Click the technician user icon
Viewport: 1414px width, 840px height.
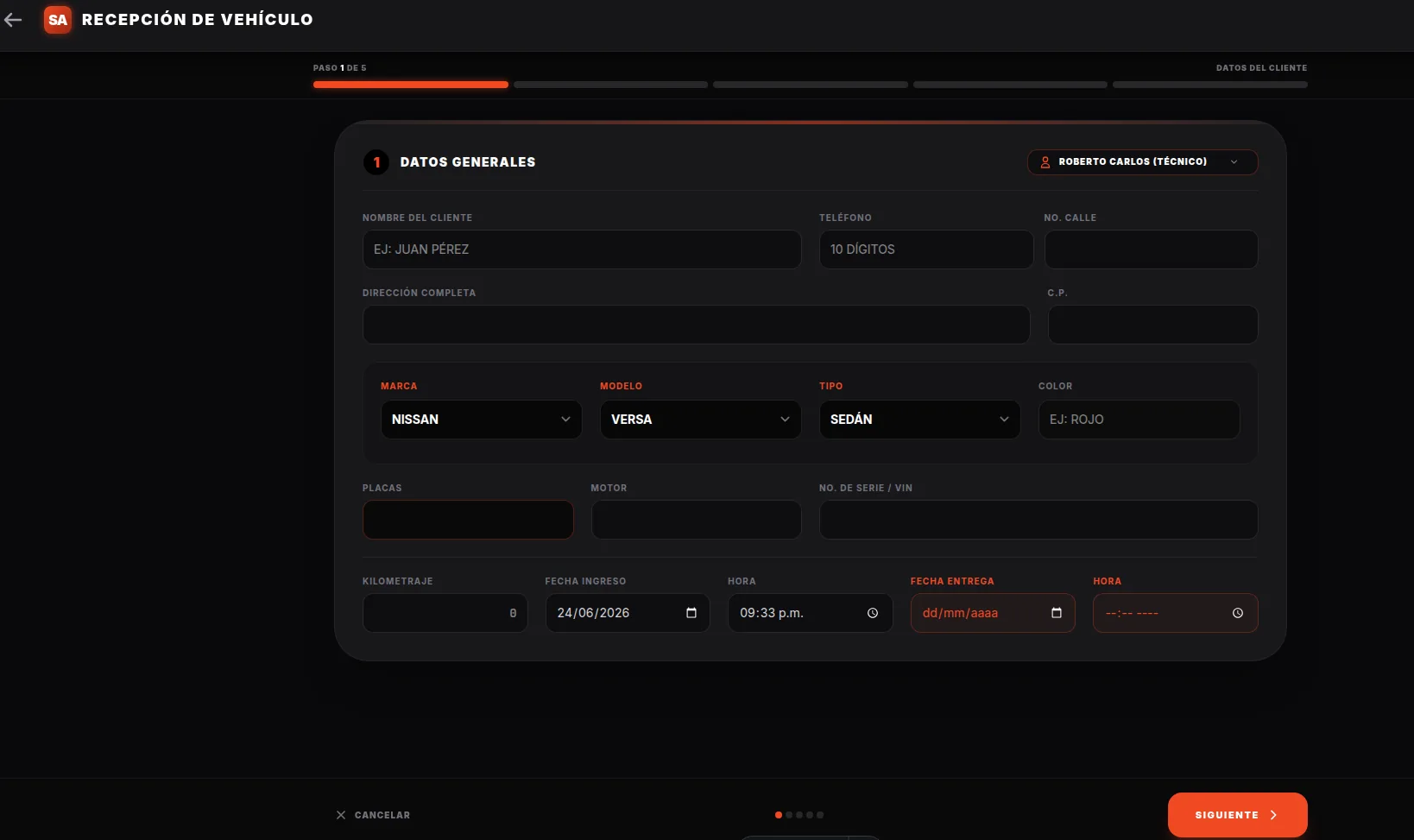coord(1045,162)
